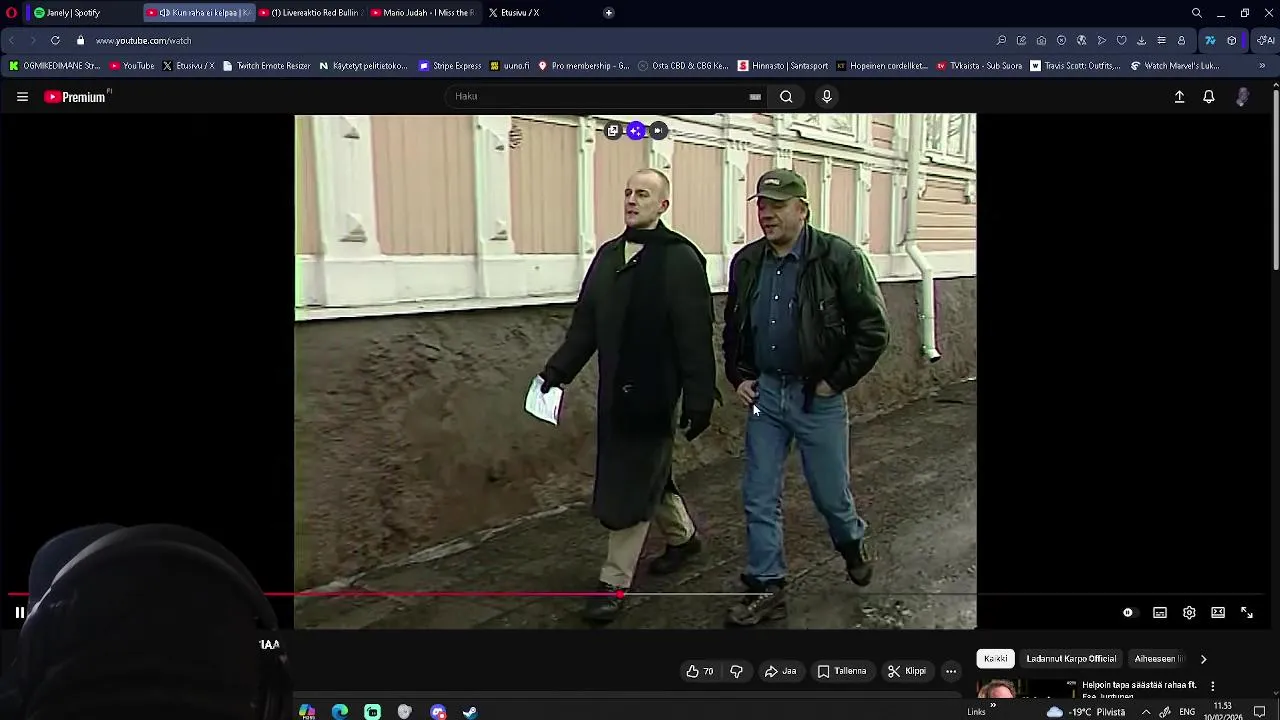
Task: Expand the Links toolbar chevron in taskbar
Action: (993, 706)
